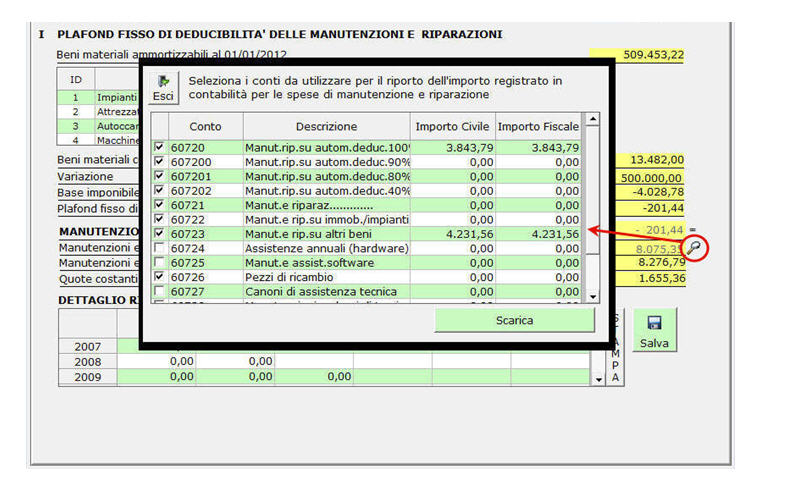
Task: Click the Importo Fiscale column header
Action: 538,127
